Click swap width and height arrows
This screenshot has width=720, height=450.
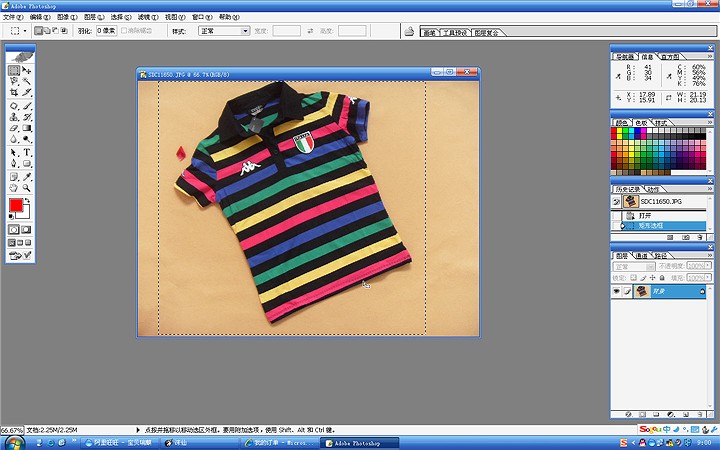tap(310, 31)
